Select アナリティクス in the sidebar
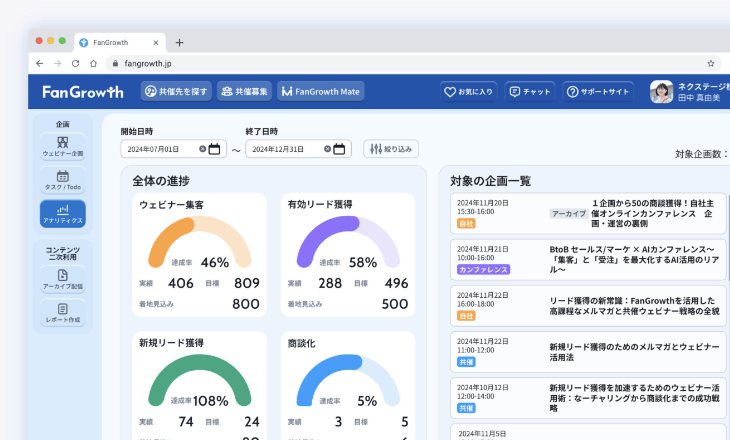 click(x=63, y=214)
